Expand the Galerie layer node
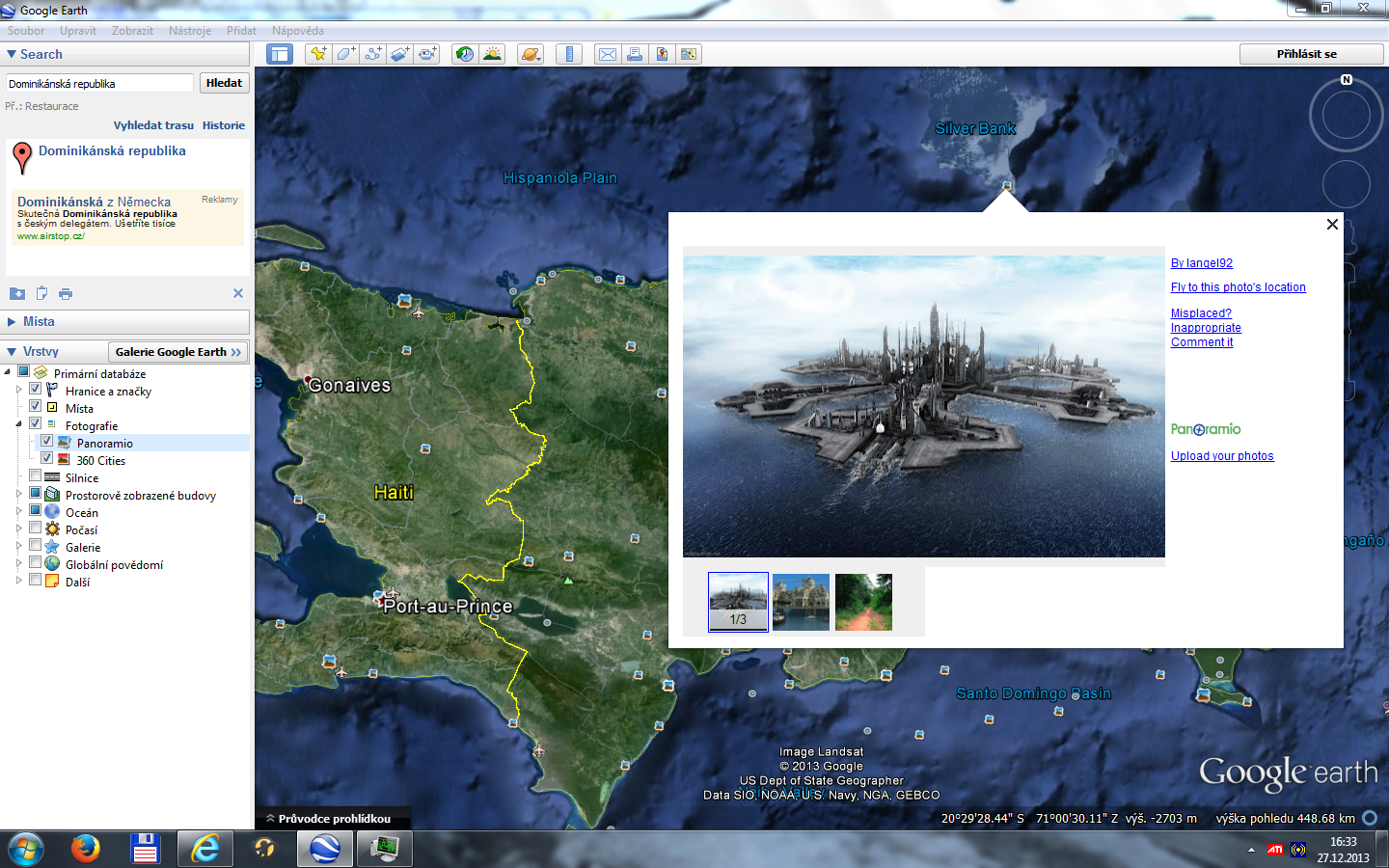Viewport: 1389px width, 868px height. click(x=19, y=546)
